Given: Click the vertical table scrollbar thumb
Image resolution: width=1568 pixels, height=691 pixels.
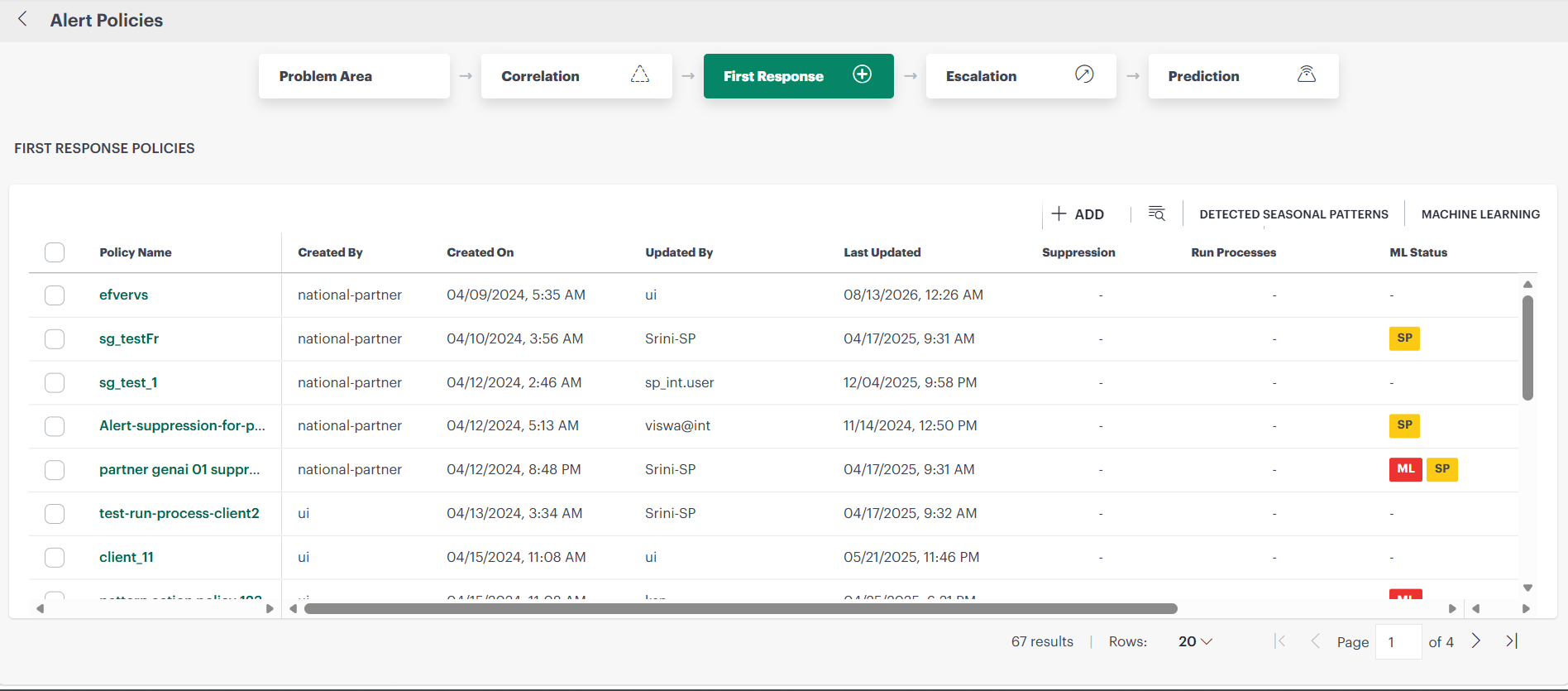Looking at the screenshot, I should click(x=1527, y=348).
